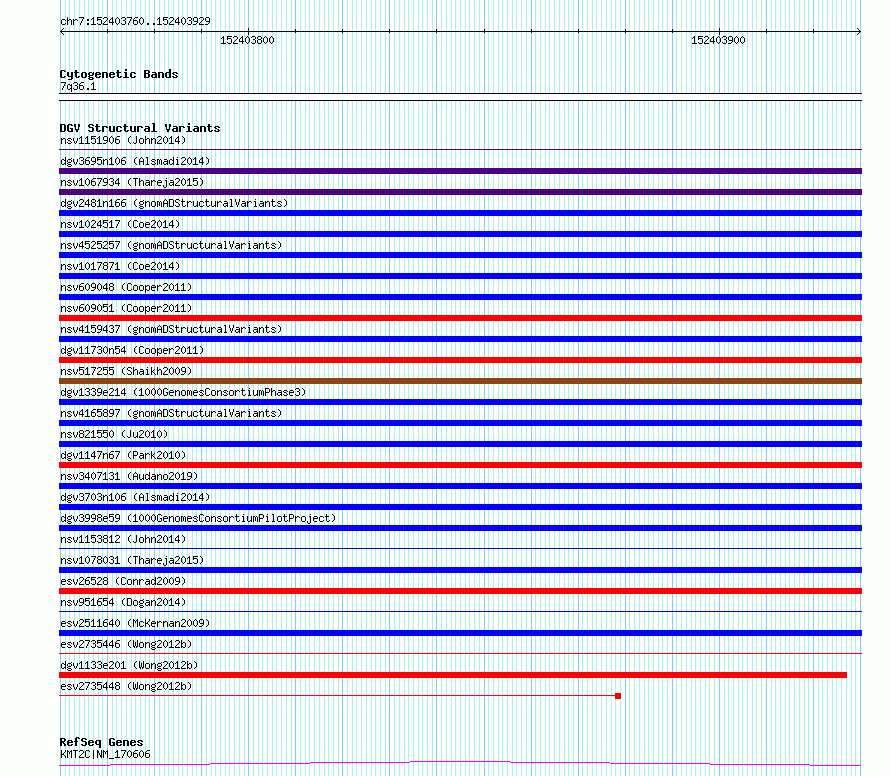Open dgv3695n106 (Alsmadi2014) variant entry

[135, 161]
